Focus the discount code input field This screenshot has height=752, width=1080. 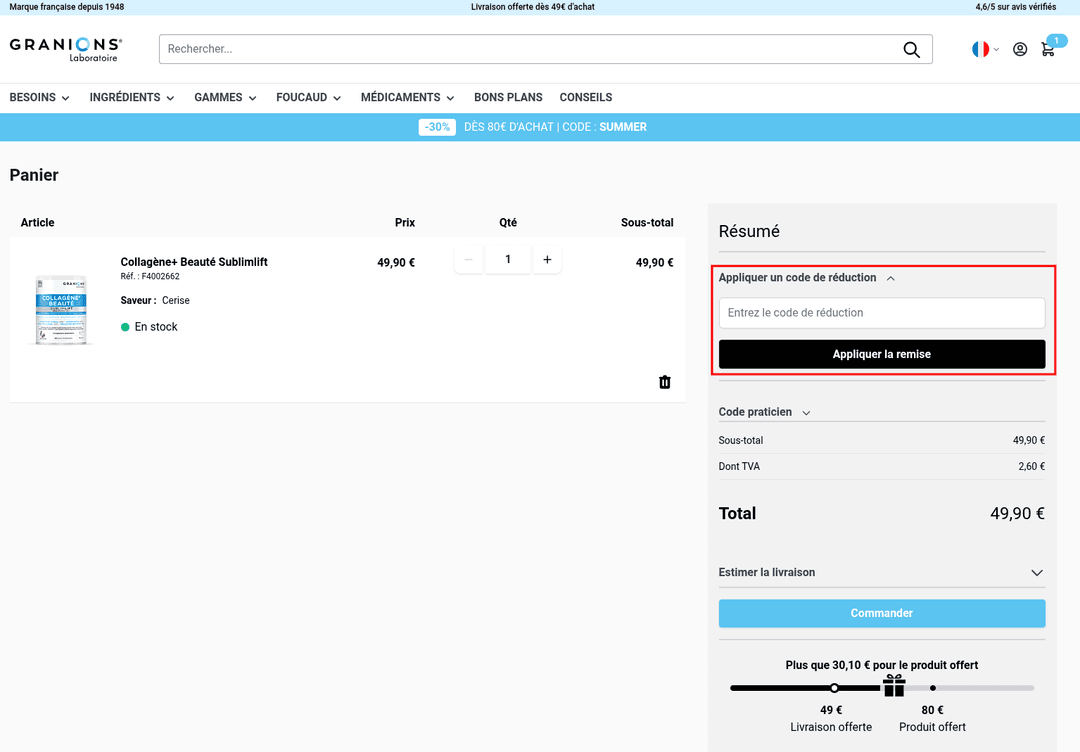pyautogui.click(x=882, y=313)
